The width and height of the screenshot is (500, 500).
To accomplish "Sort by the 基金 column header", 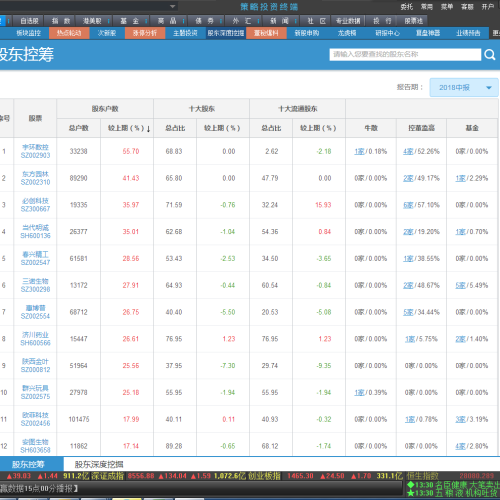I will tap(472, 128).
